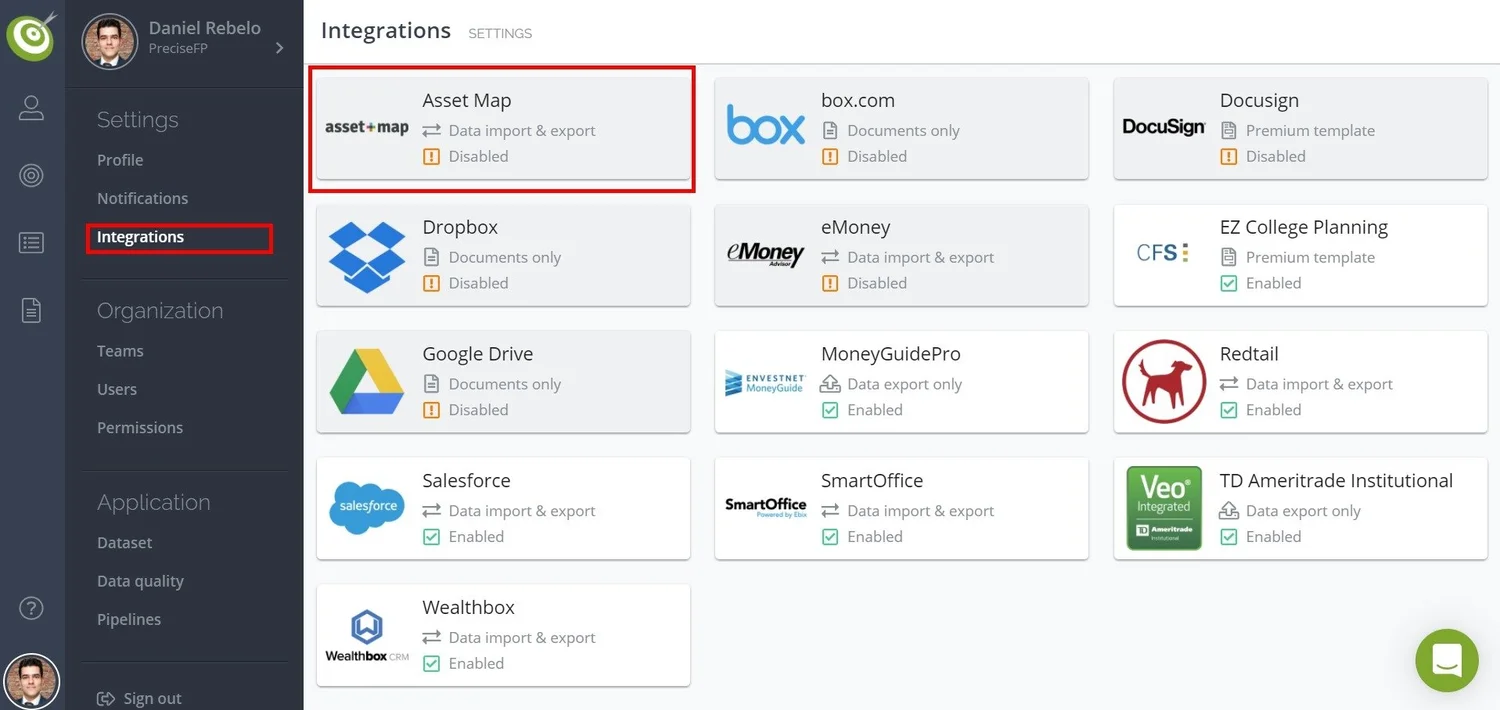Click the SETTINGS breadcrumb text
Image resolution: width=1500 pixels, height=710 pixels.
coord(500,33)
